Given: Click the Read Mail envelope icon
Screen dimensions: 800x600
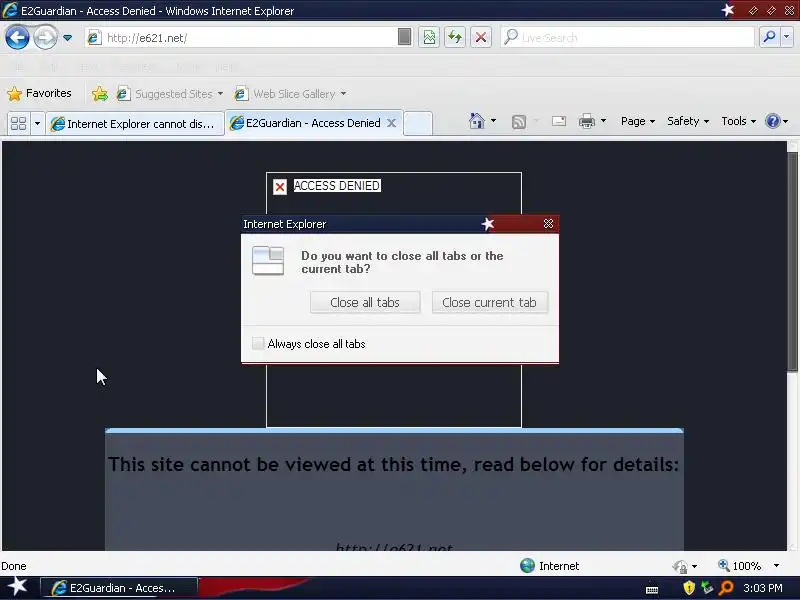Looking at the screenshot, I should [559, 121].
